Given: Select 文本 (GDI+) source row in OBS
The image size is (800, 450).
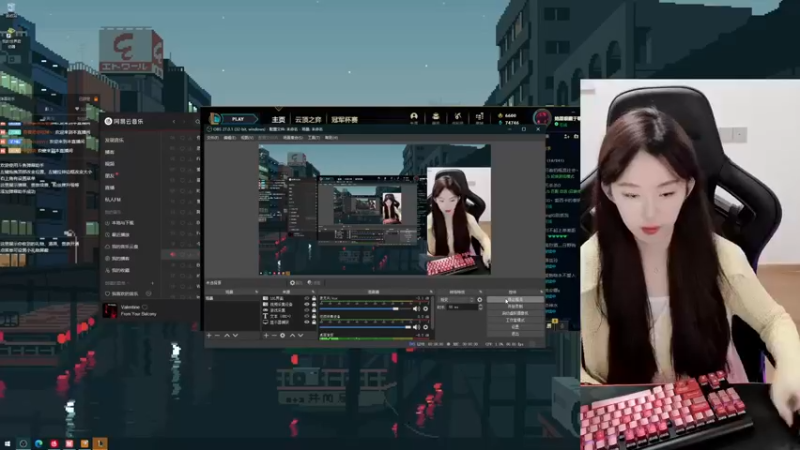Looking at the screenshot, I should point(289,316).
